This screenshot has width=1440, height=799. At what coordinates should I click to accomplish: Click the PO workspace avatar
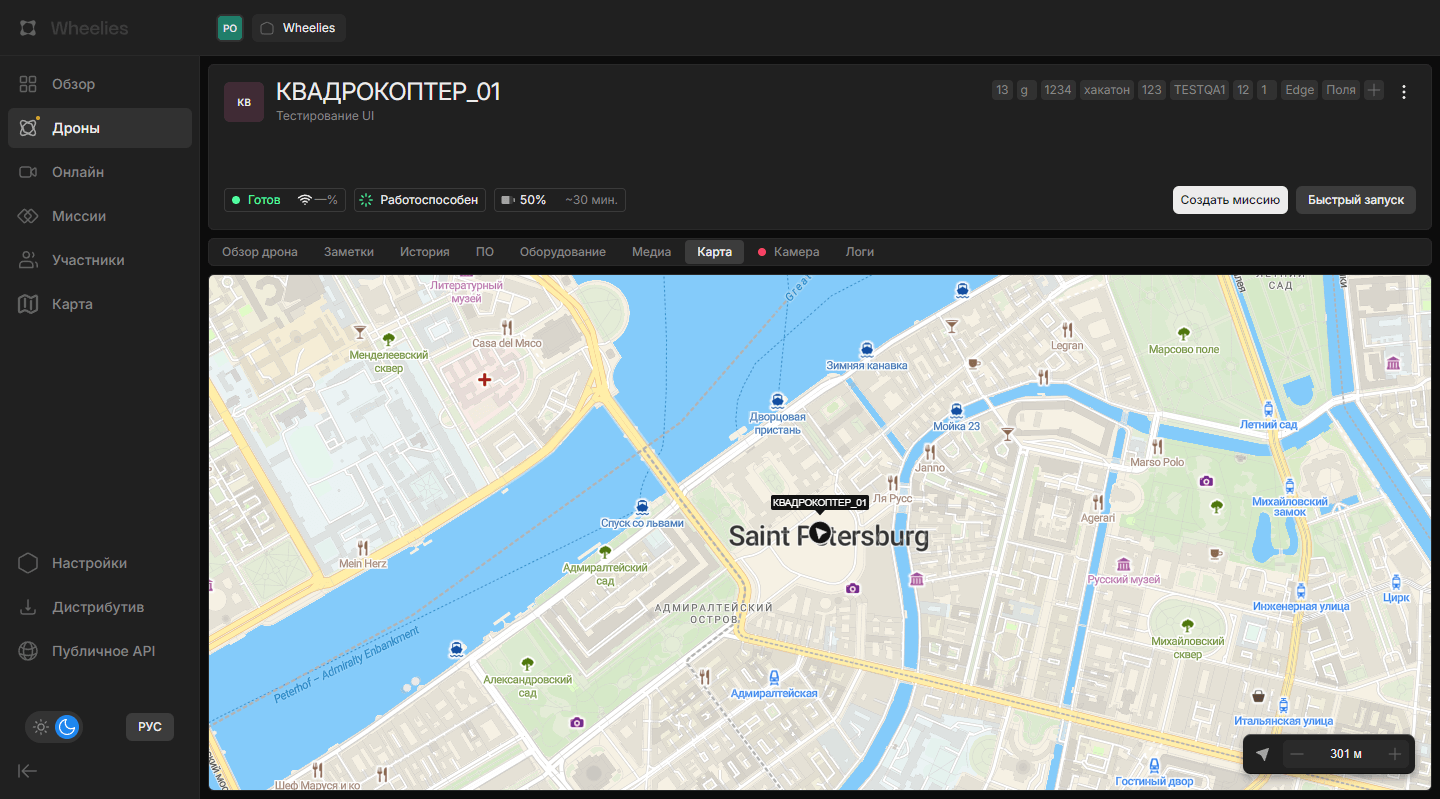pos(230,28)
